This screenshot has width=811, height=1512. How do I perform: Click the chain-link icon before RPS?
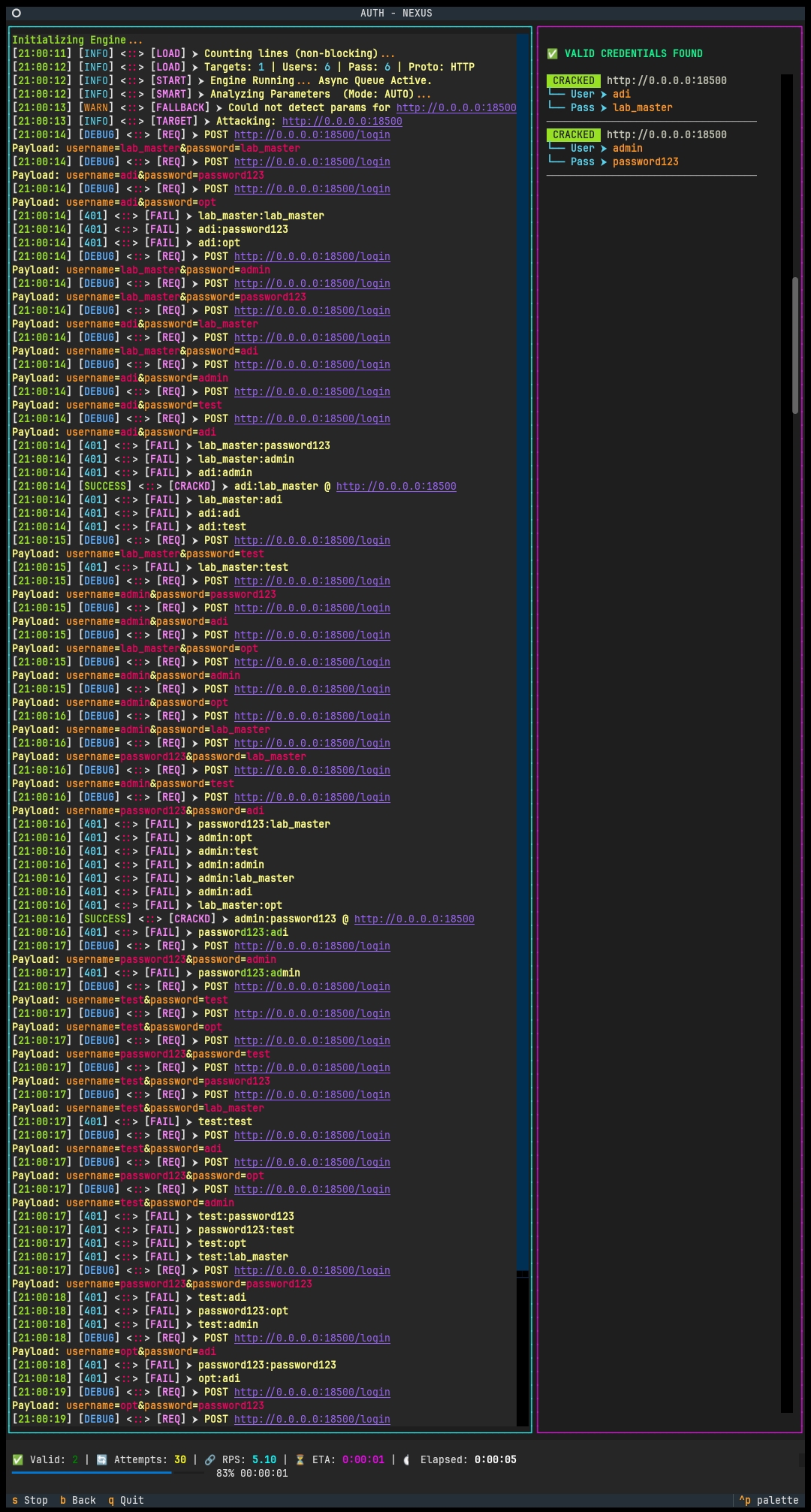[210, 1459]
